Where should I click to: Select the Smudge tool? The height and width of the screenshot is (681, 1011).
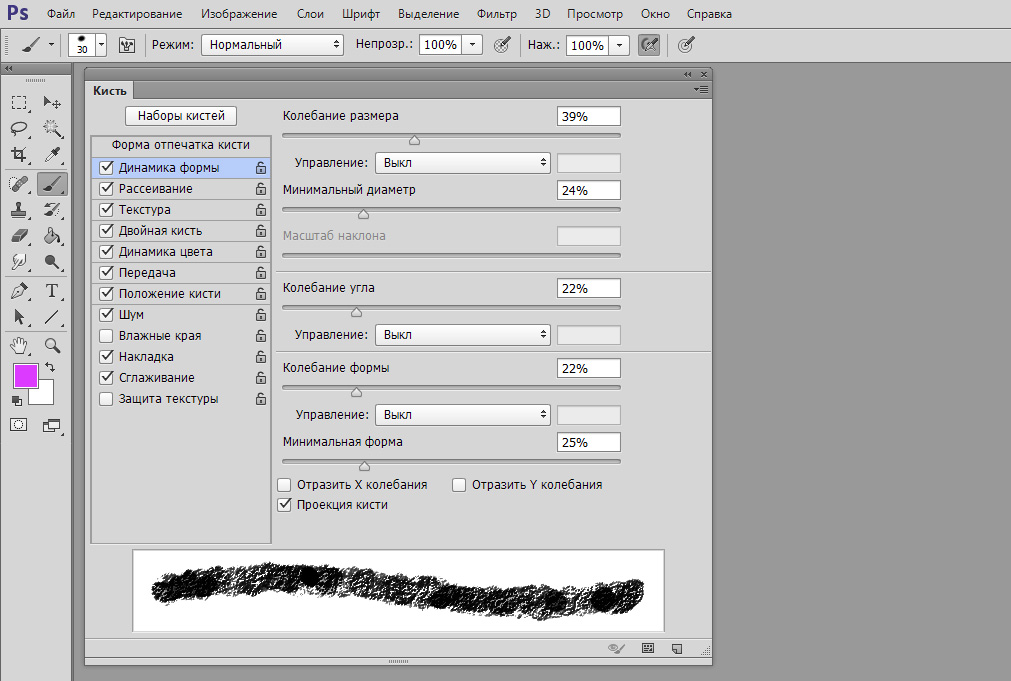pyautogui.click(x=19, y=262)
